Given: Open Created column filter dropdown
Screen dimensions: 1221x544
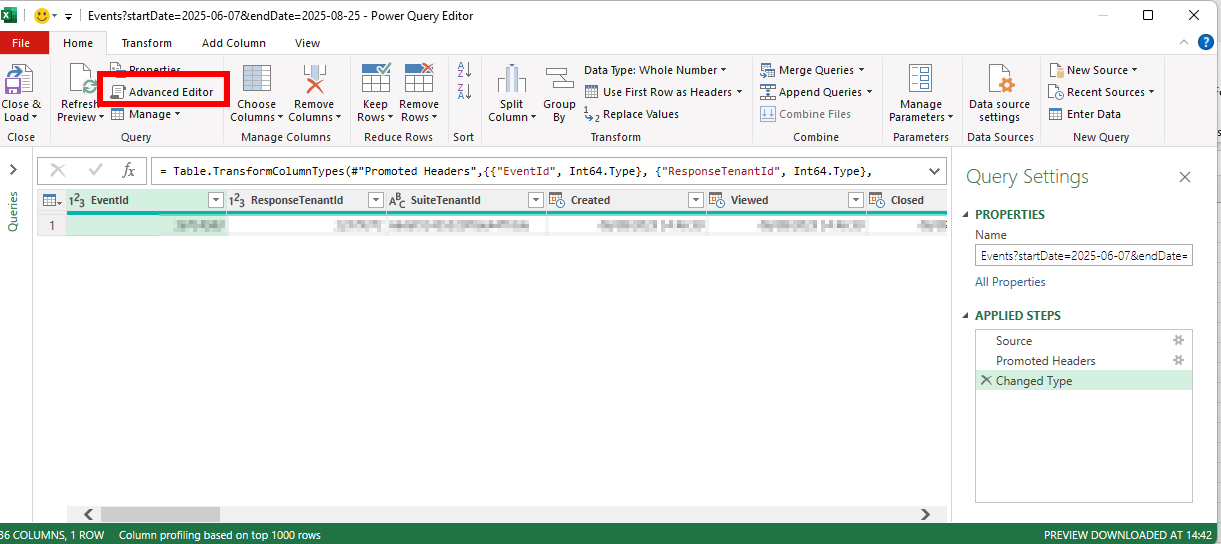Looking at the screenshot, I should (695, 200).
